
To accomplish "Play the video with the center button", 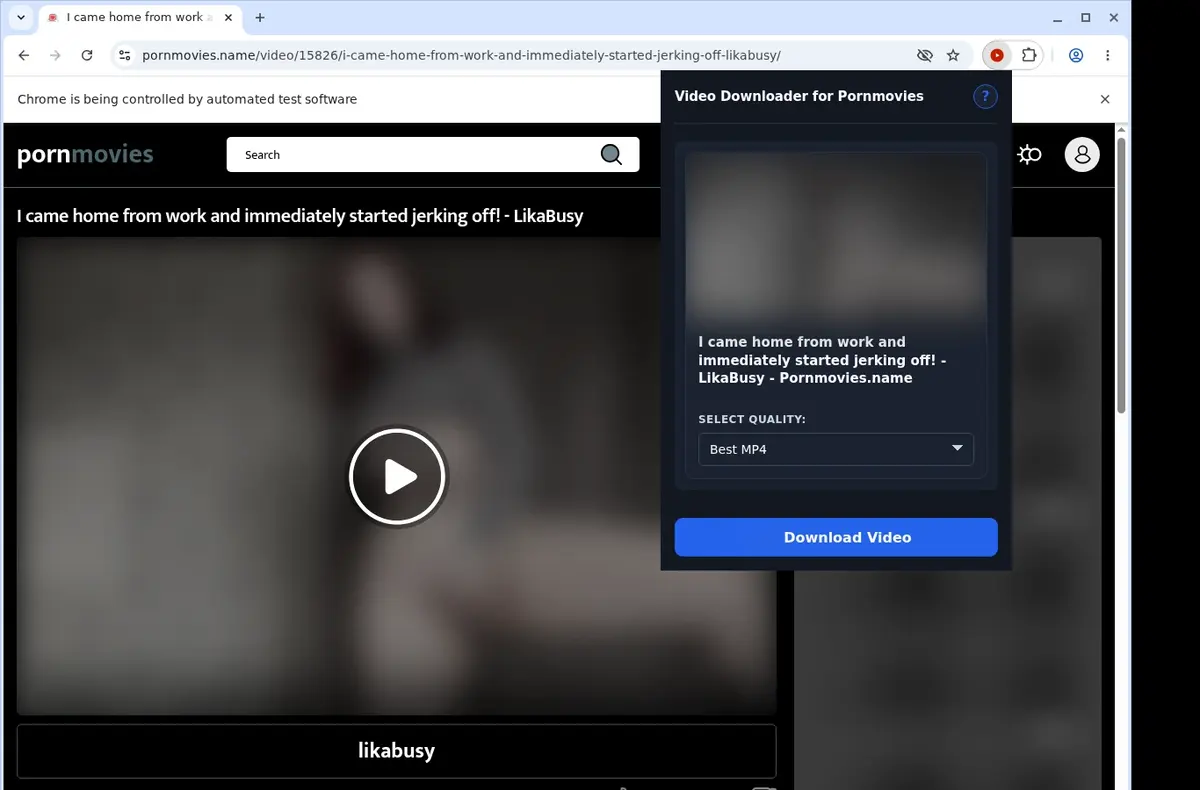I will 397,477.
